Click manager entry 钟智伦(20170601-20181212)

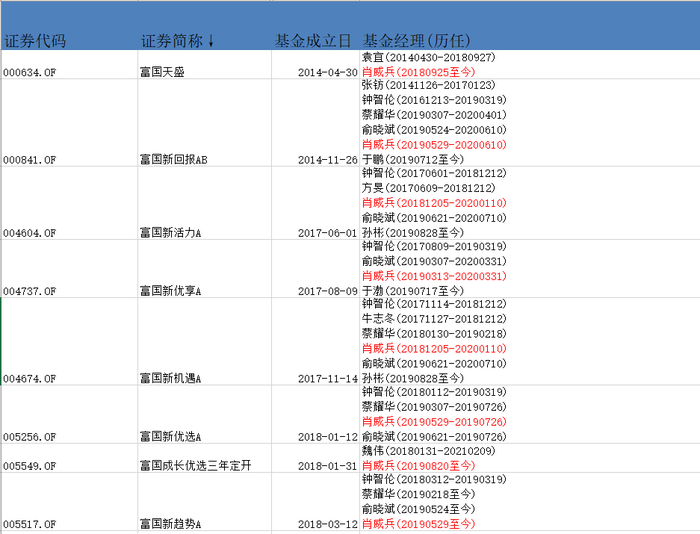coord(434,173)
